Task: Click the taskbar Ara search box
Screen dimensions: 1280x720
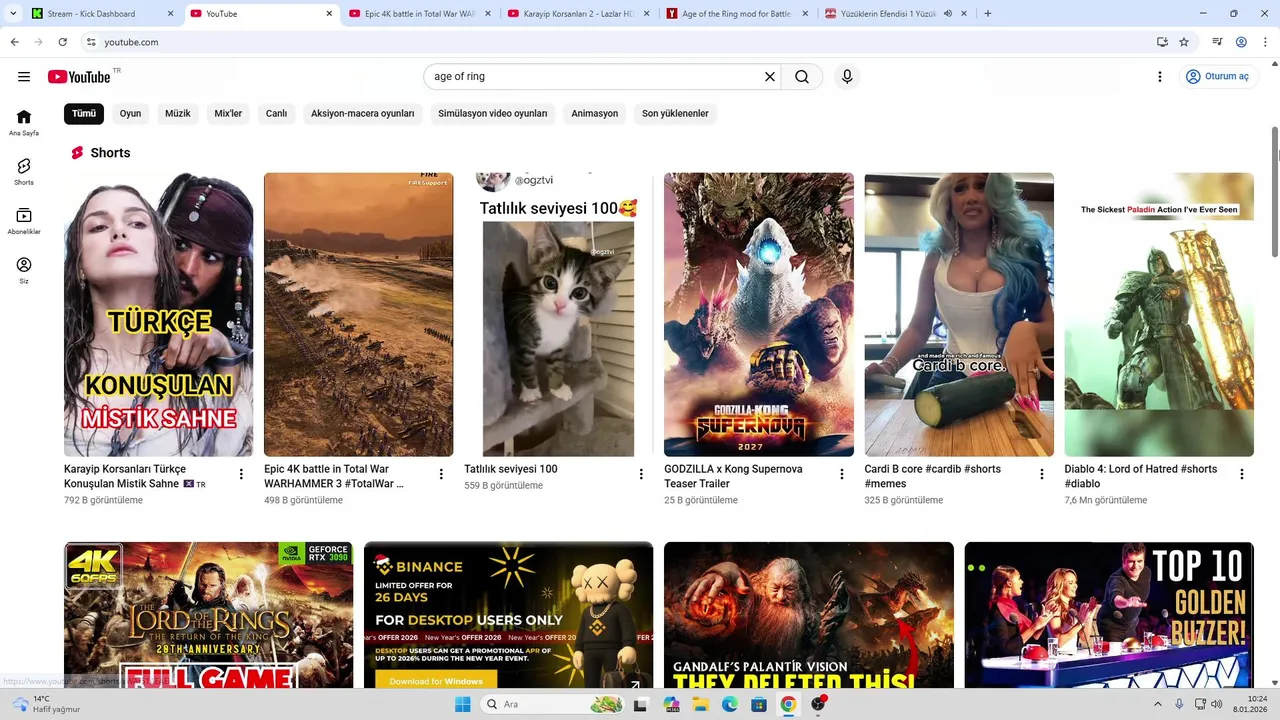Action: point(552,704)
